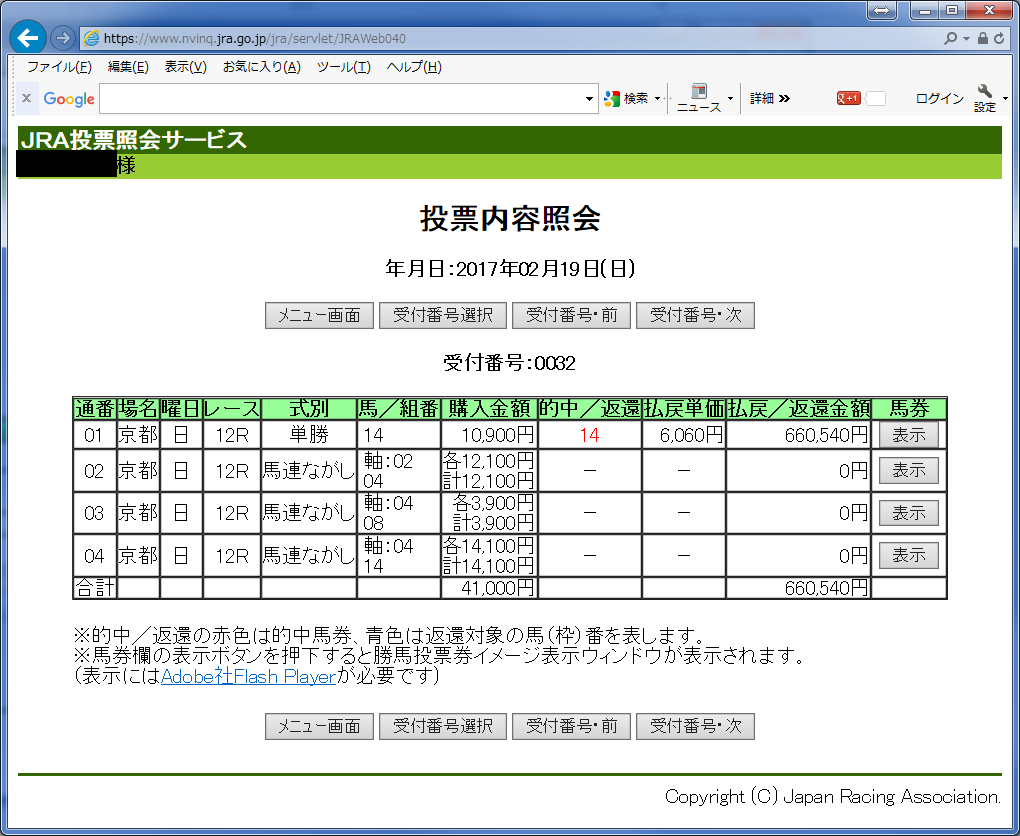Open the 表示(V) menu

click(x=185, y=67)
